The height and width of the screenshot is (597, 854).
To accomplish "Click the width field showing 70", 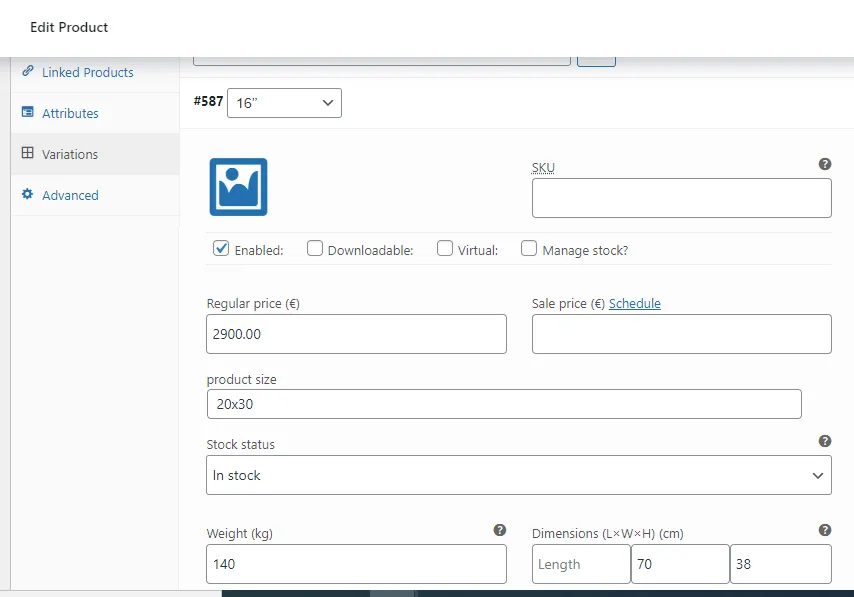I will coord(680,564).
